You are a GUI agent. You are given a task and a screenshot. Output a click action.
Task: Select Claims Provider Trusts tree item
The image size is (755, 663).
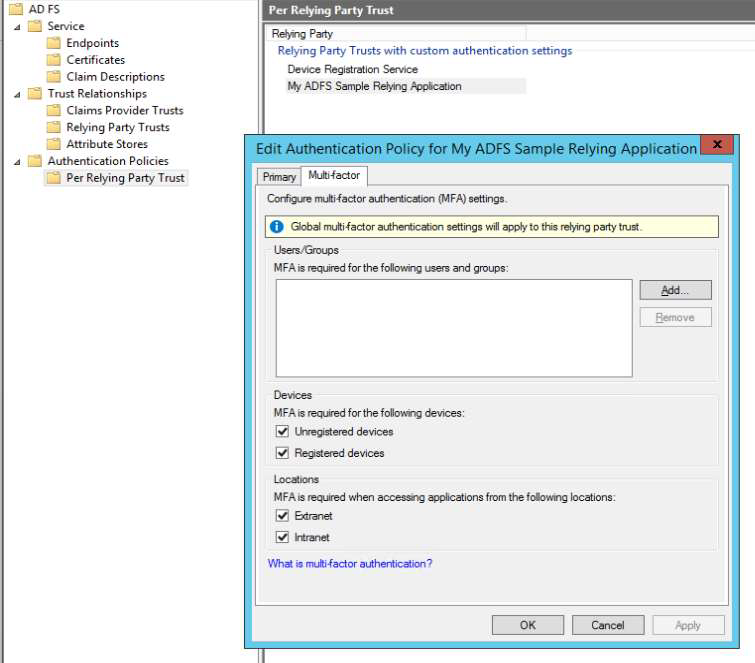[x=125, y=110]
